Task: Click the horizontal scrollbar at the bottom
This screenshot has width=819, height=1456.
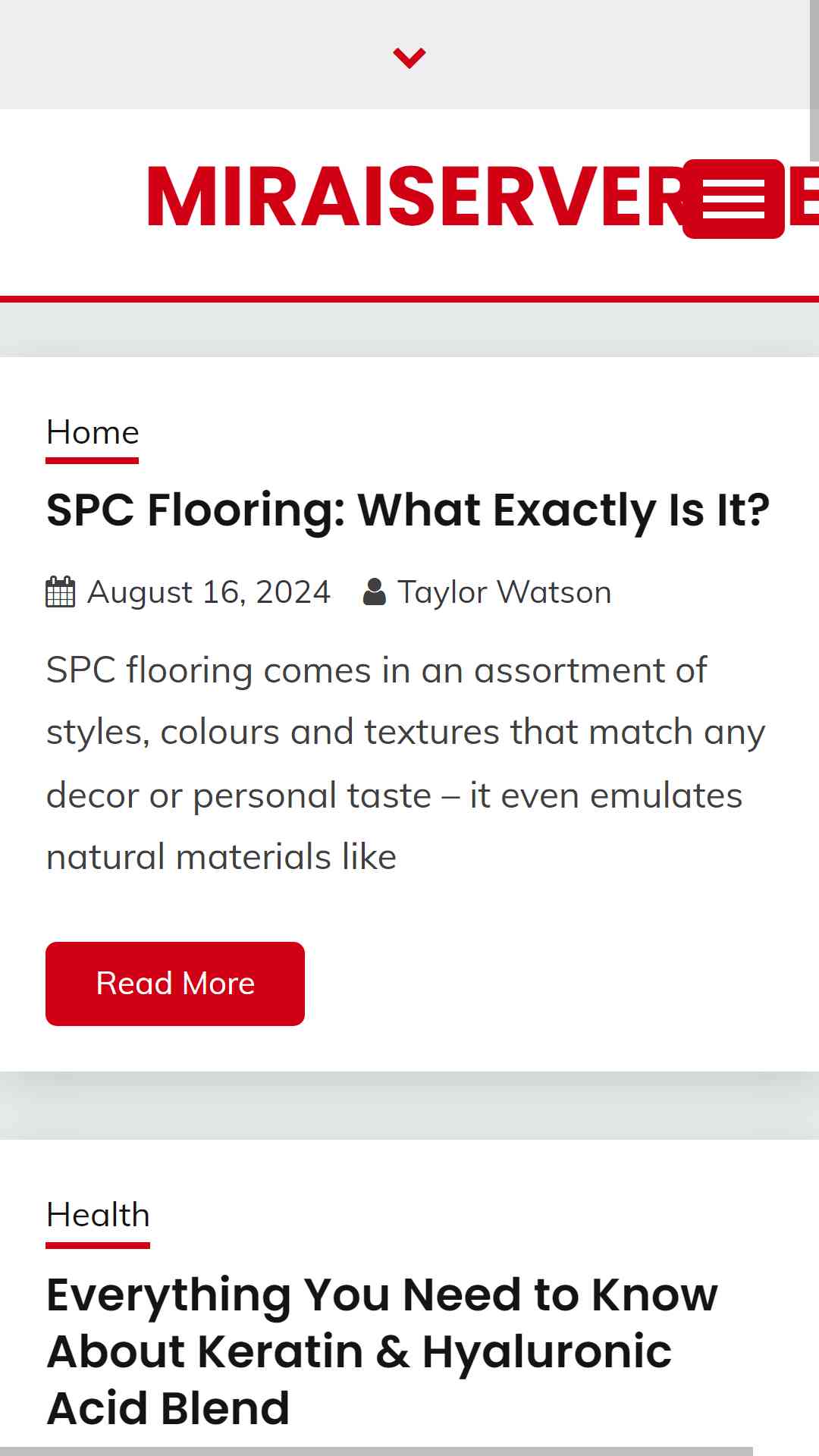Action: tap(376, 1451)
